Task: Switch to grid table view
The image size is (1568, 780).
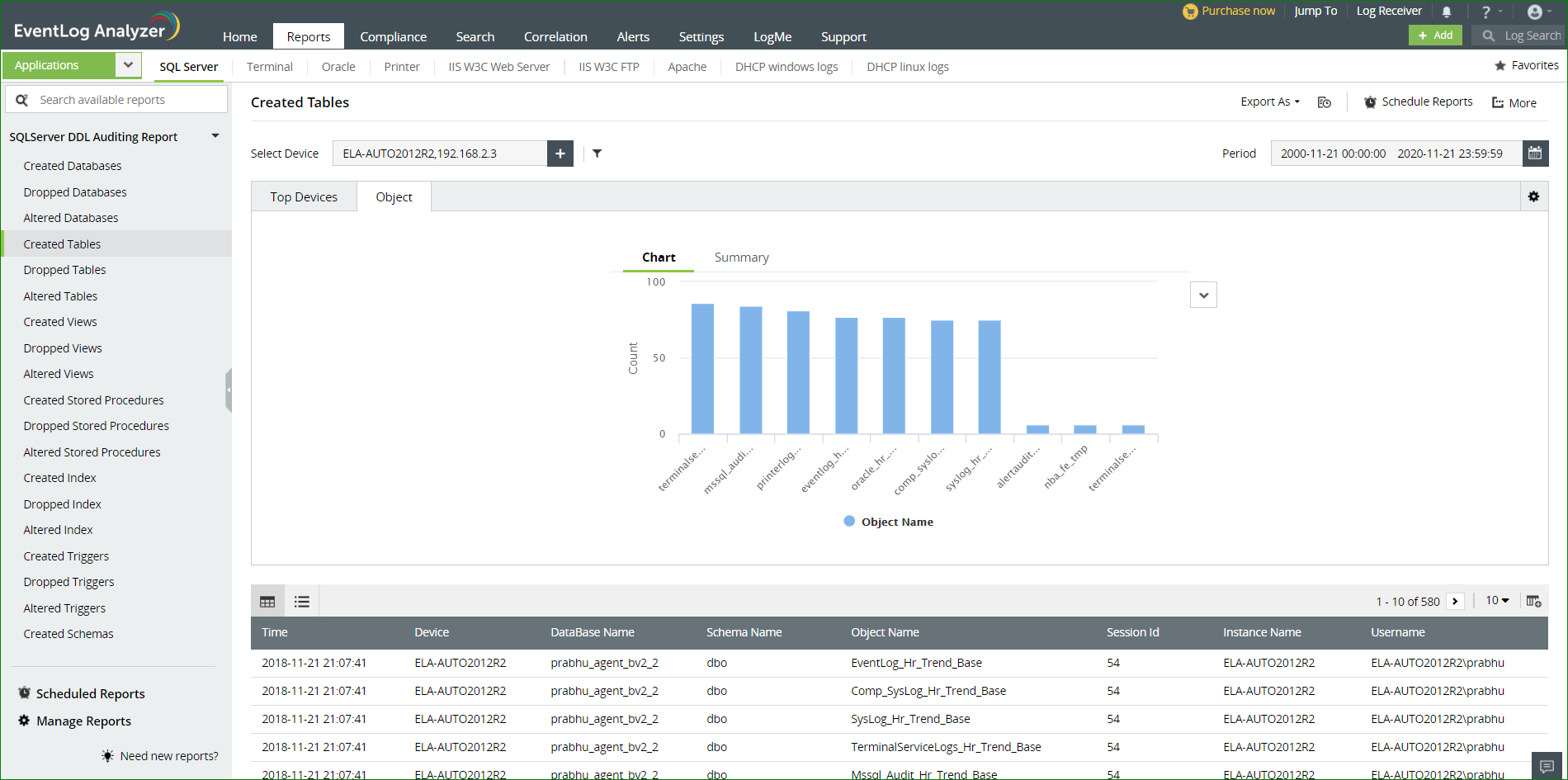Action: pos(267,602)
